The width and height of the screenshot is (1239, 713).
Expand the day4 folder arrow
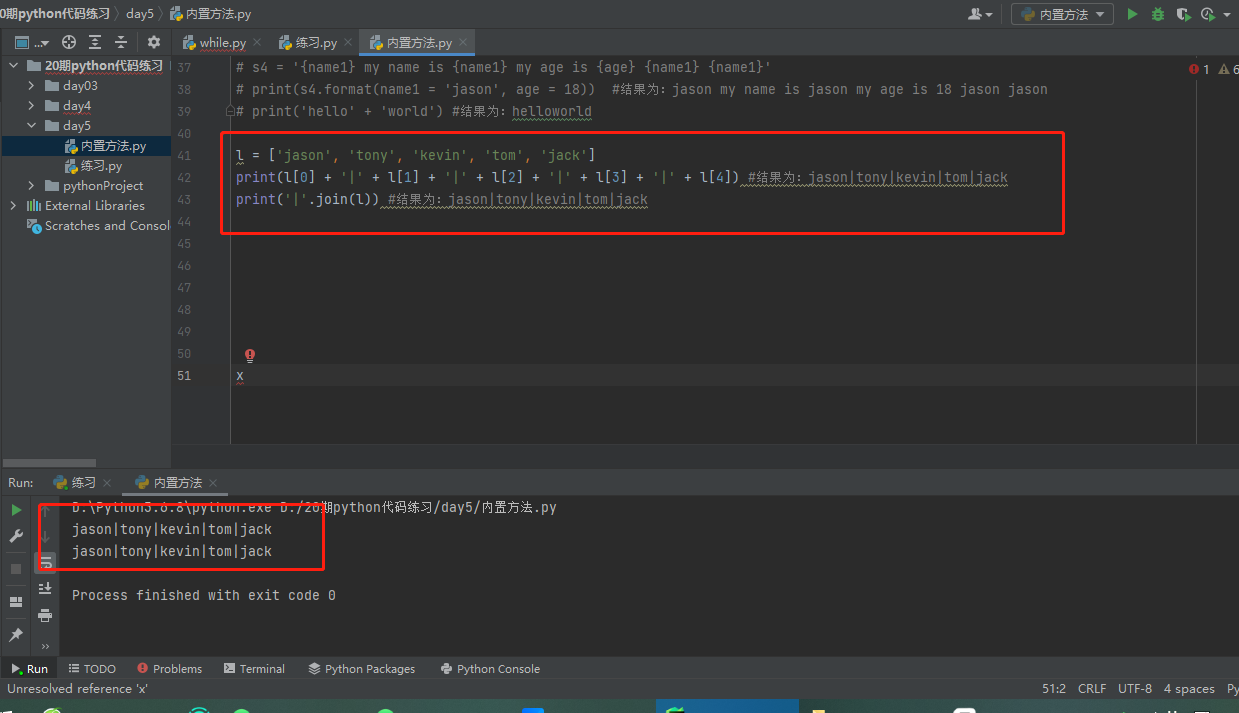pyautogui.click(x=32, y=105)
